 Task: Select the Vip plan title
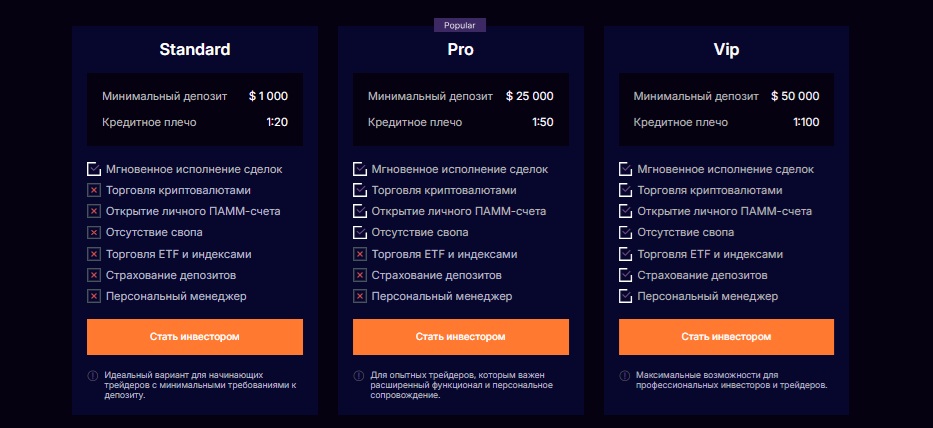click(727, 49)
